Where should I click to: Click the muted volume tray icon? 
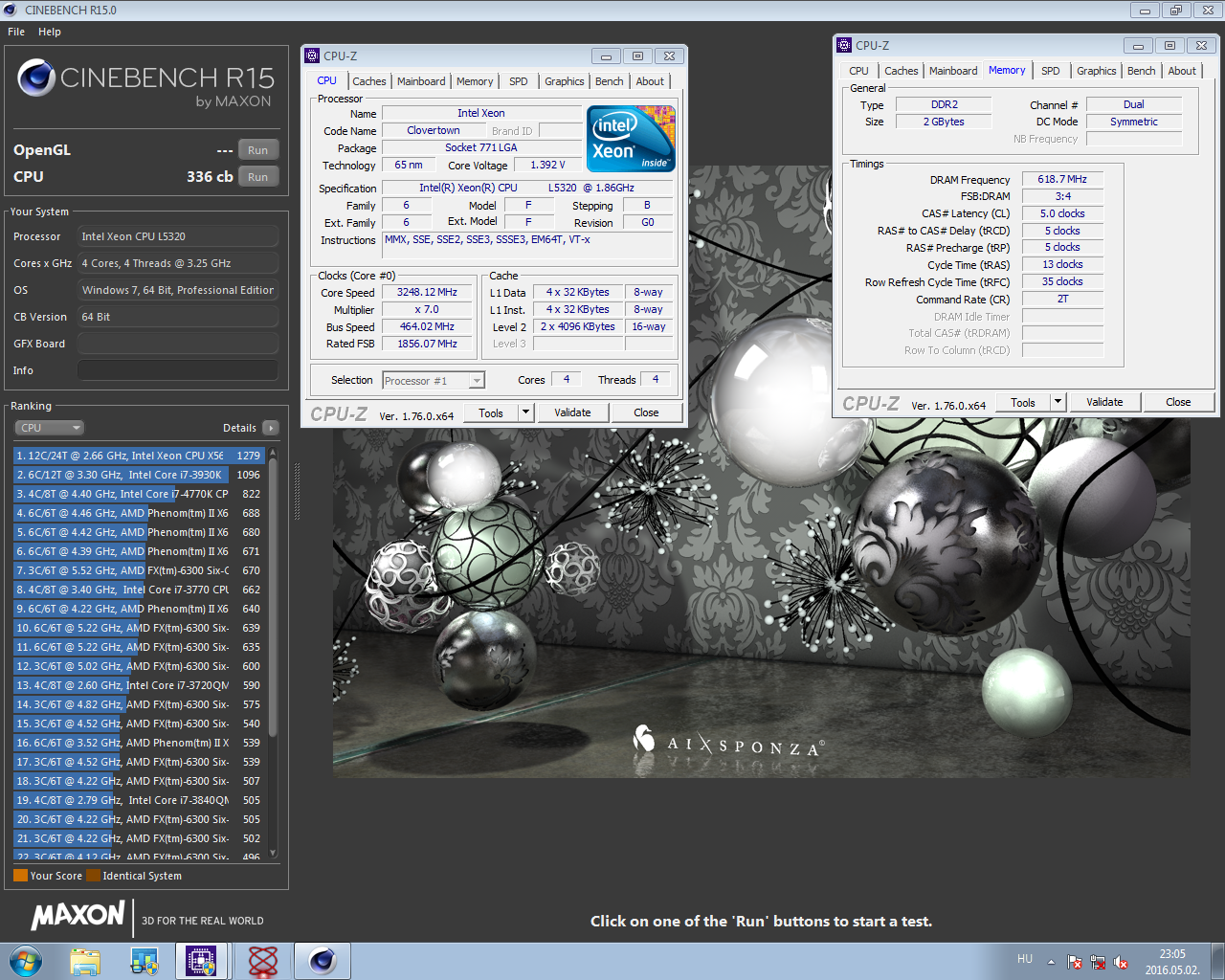pyautogui.click(x=1121, y=962)
